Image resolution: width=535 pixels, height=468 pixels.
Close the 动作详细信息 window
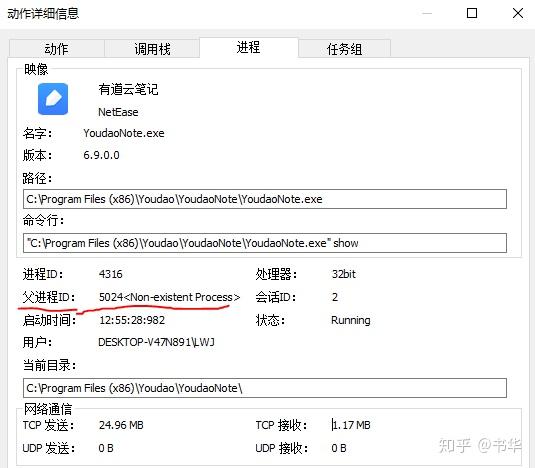(x=518, y=13)
